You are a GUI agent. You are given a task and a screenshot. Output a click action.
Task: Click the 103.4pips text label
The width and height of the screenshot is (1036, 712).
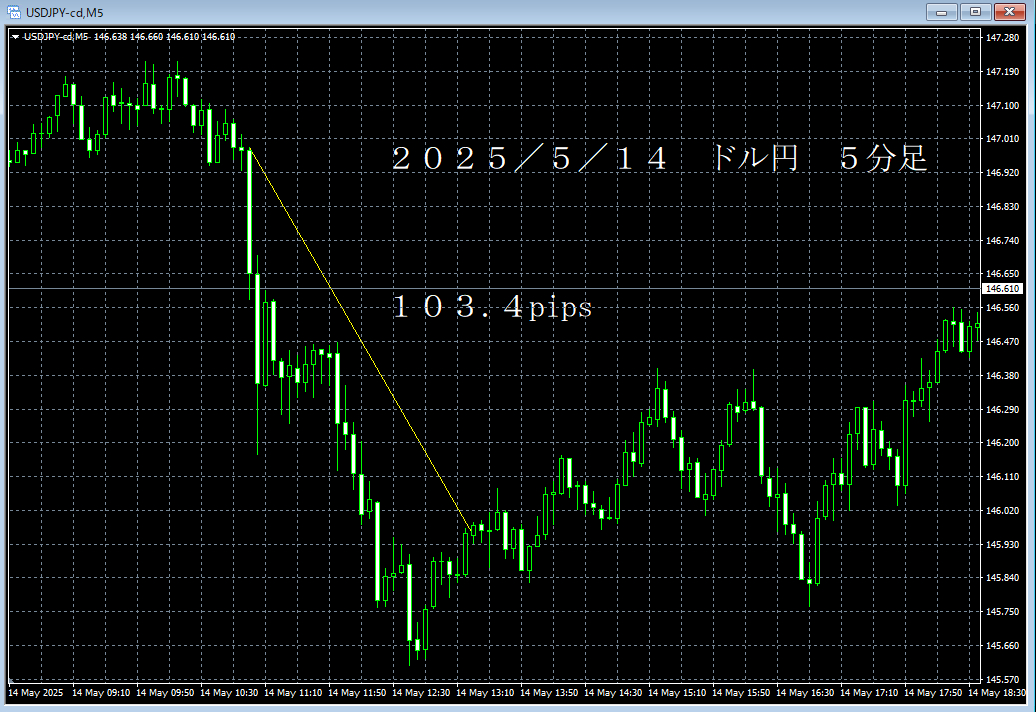pos(492,309)
